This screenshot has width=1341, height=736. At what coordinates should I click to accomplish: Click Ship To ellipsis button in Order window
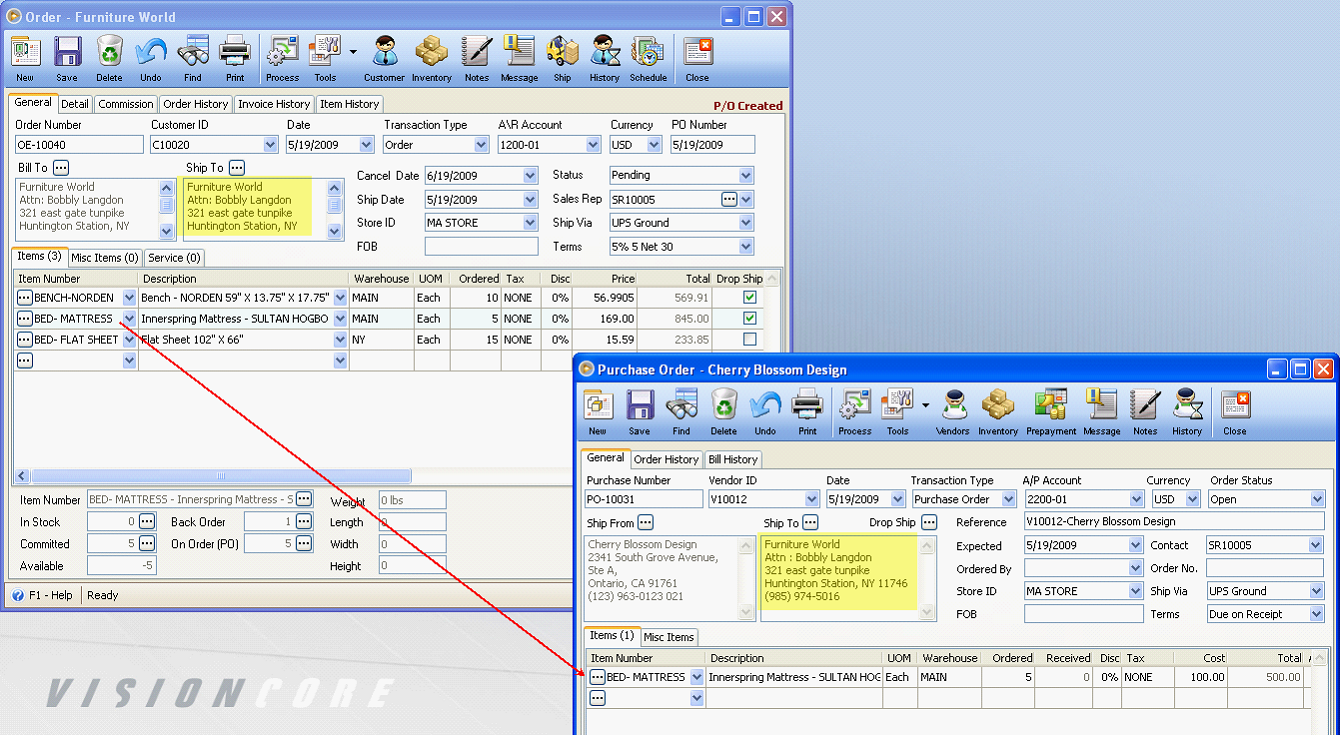236,168
